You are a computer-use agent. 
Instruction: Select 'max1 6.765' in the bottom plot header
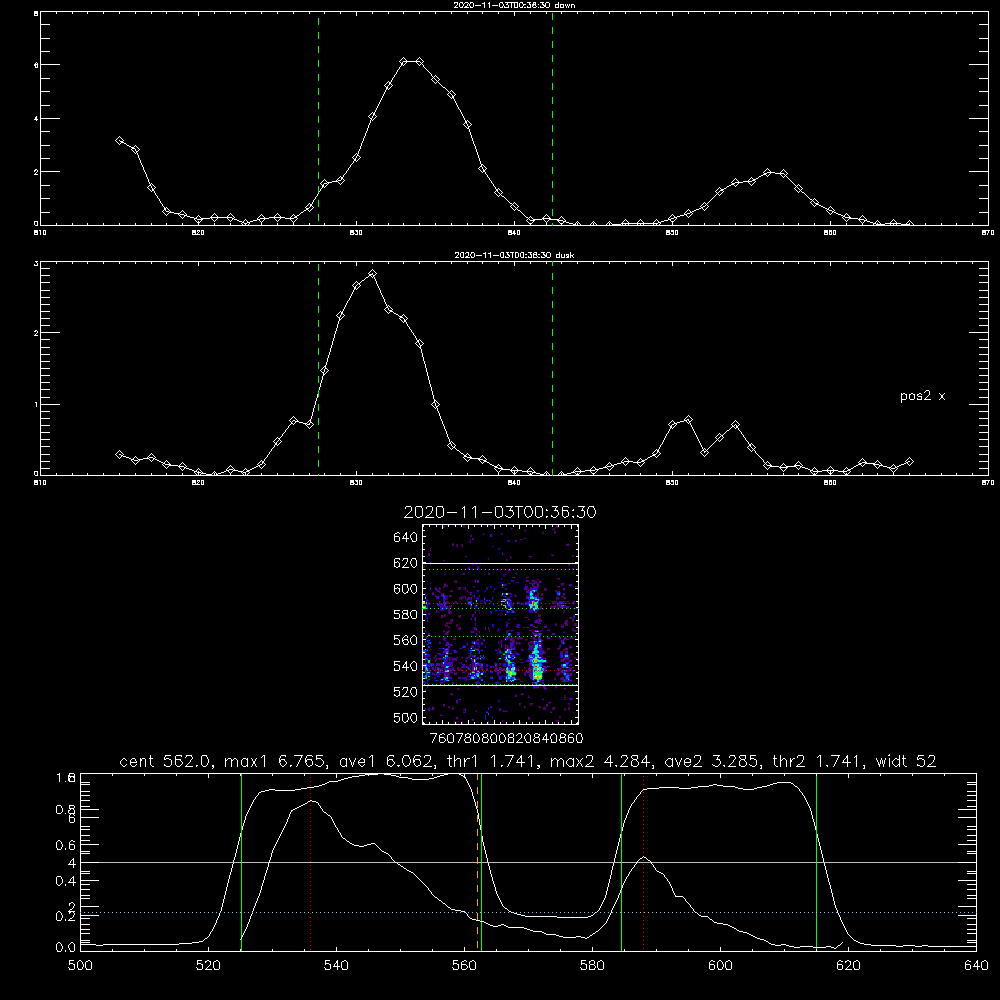[275, 761]
